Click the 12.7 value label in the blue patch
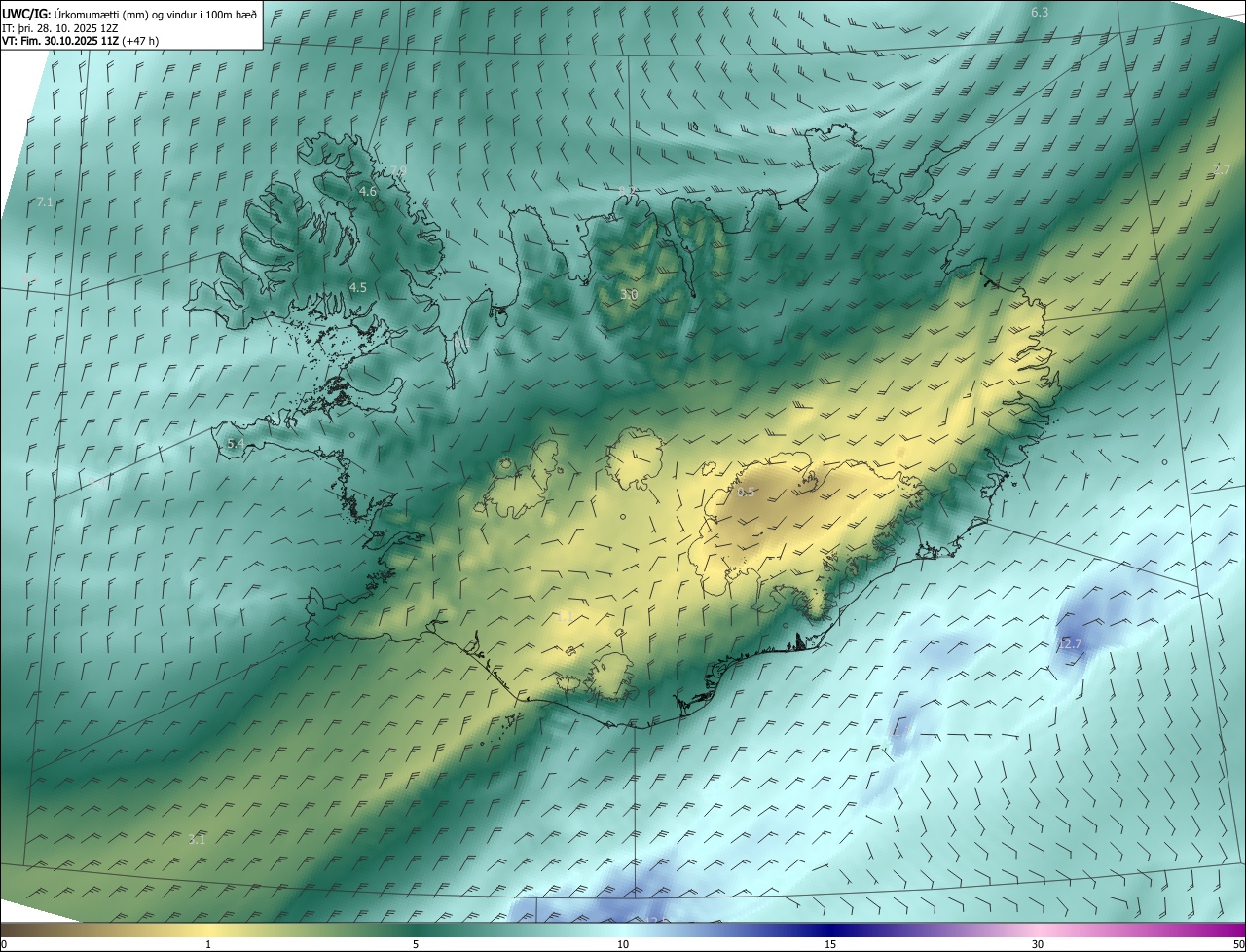The height and width of the screenshot is (952, 1246). (x=1070, y=644)
